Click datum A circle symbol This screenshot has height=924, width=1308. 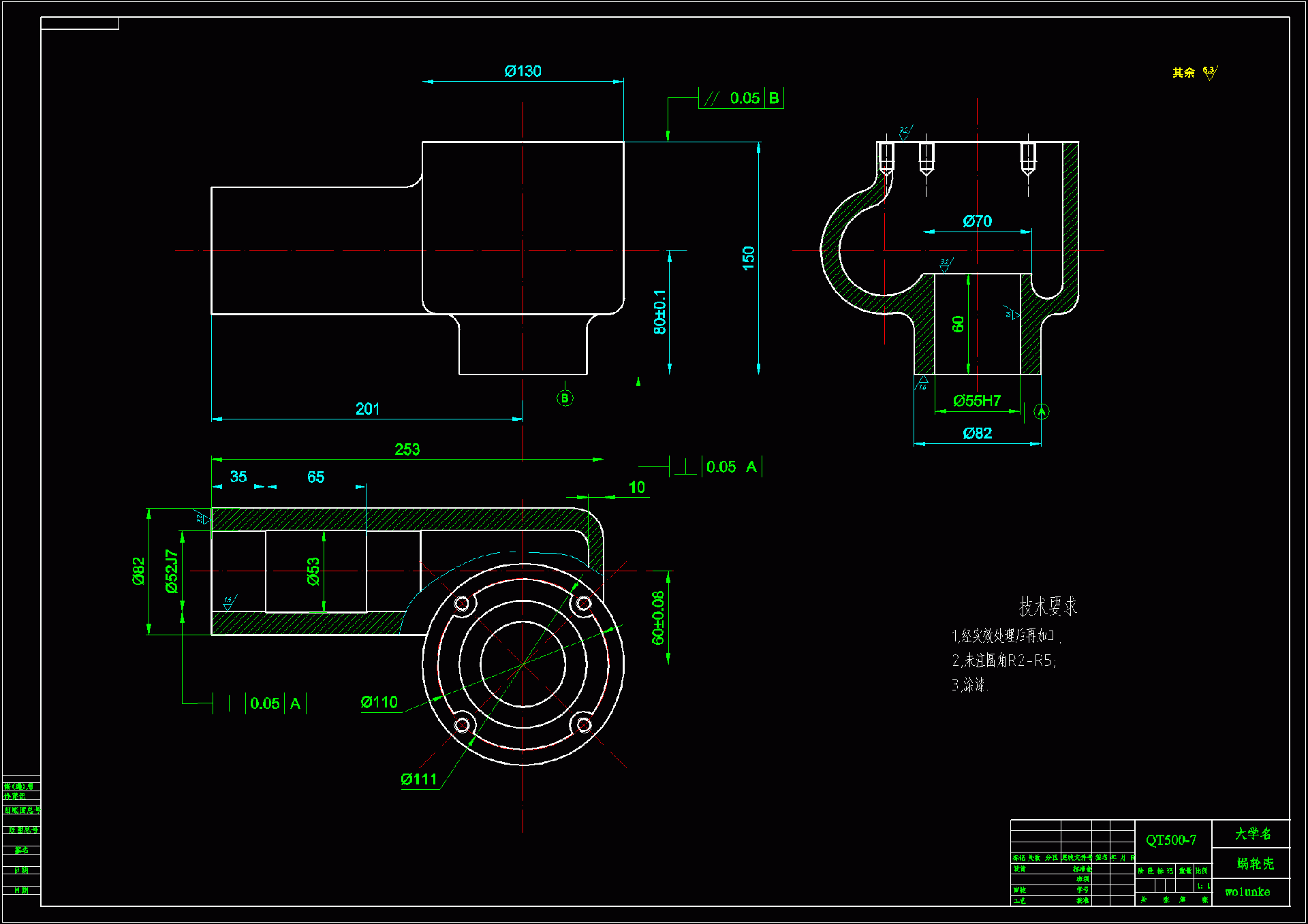tap(1041, 411)
